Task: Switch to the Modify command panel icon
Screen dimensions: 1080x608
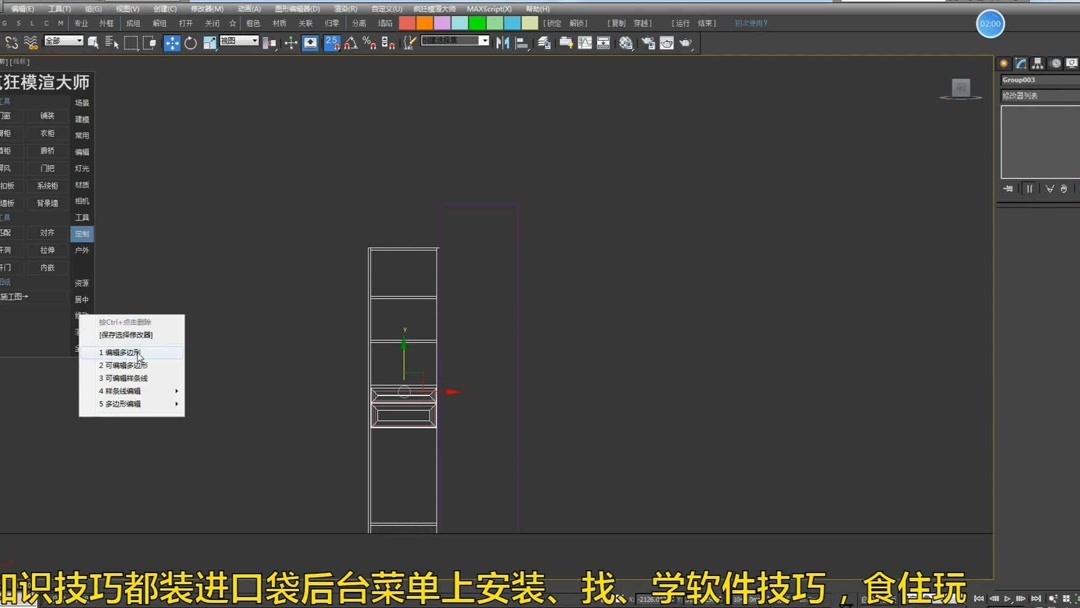Action: click(1020, 63)
